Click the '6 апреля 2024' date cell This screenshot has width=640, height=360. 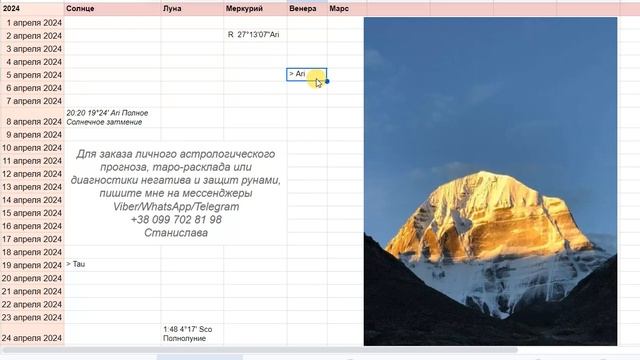click(32, 88)
